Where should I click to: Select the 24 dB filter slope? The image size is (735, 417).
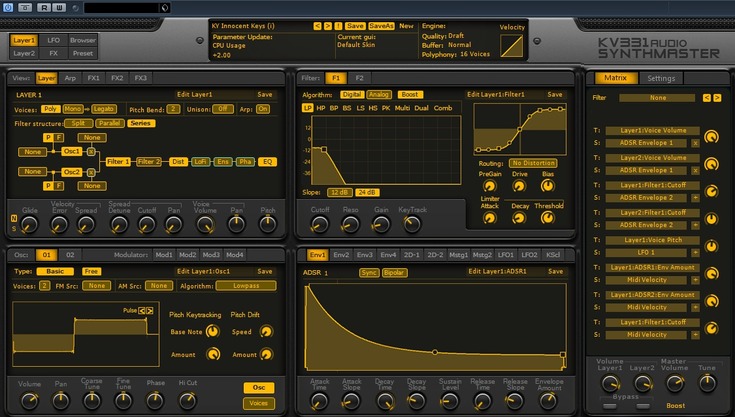tap(368, 193)
